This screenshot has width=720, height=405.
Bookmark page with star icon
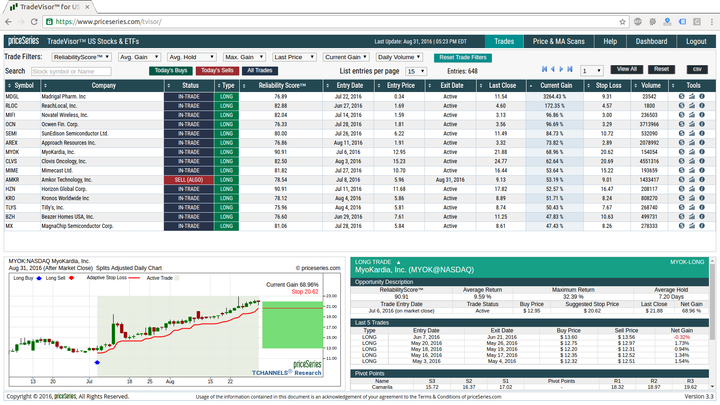pos(623,22)
